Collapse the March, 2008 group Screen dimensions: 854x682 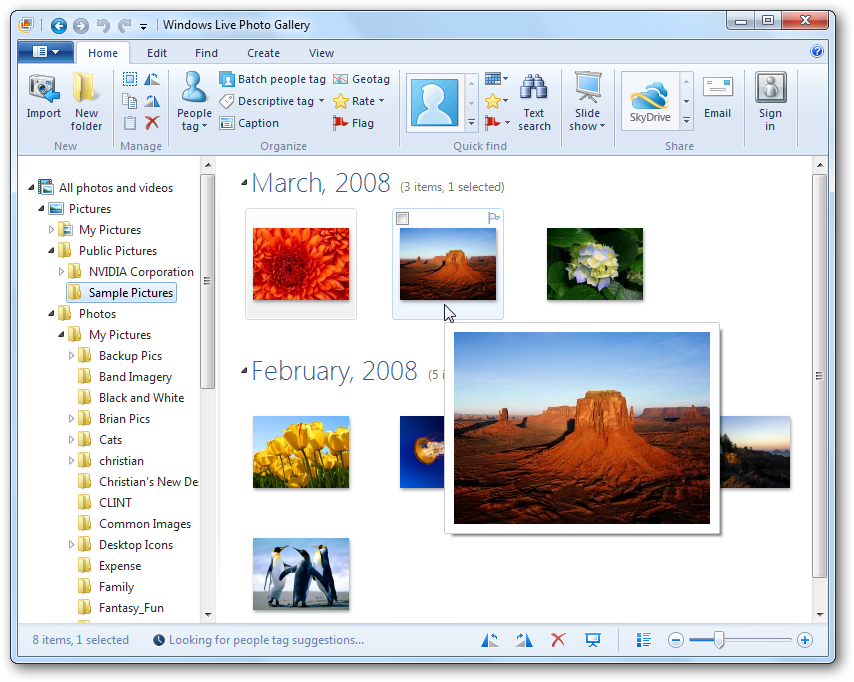pyautogui.click(x=244, y=183)
